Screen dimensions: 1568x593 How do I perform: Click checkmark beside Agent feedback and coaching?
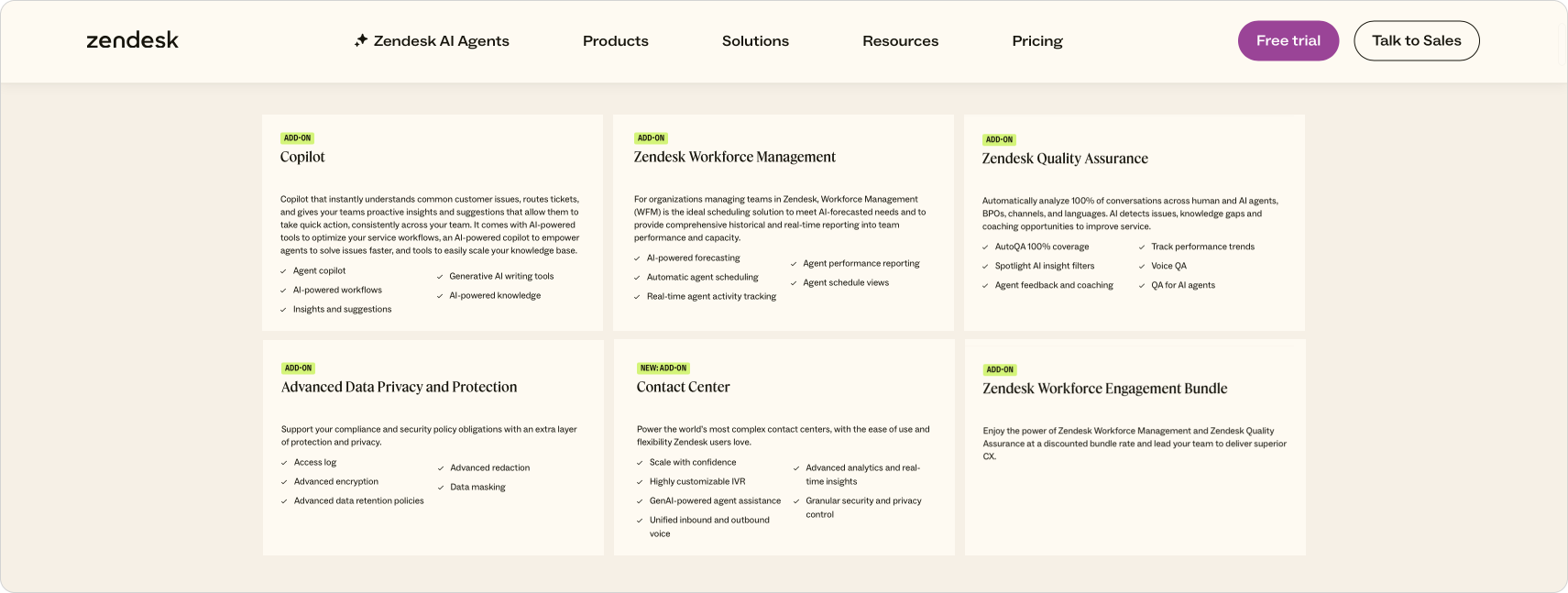(x=986, y=286)
